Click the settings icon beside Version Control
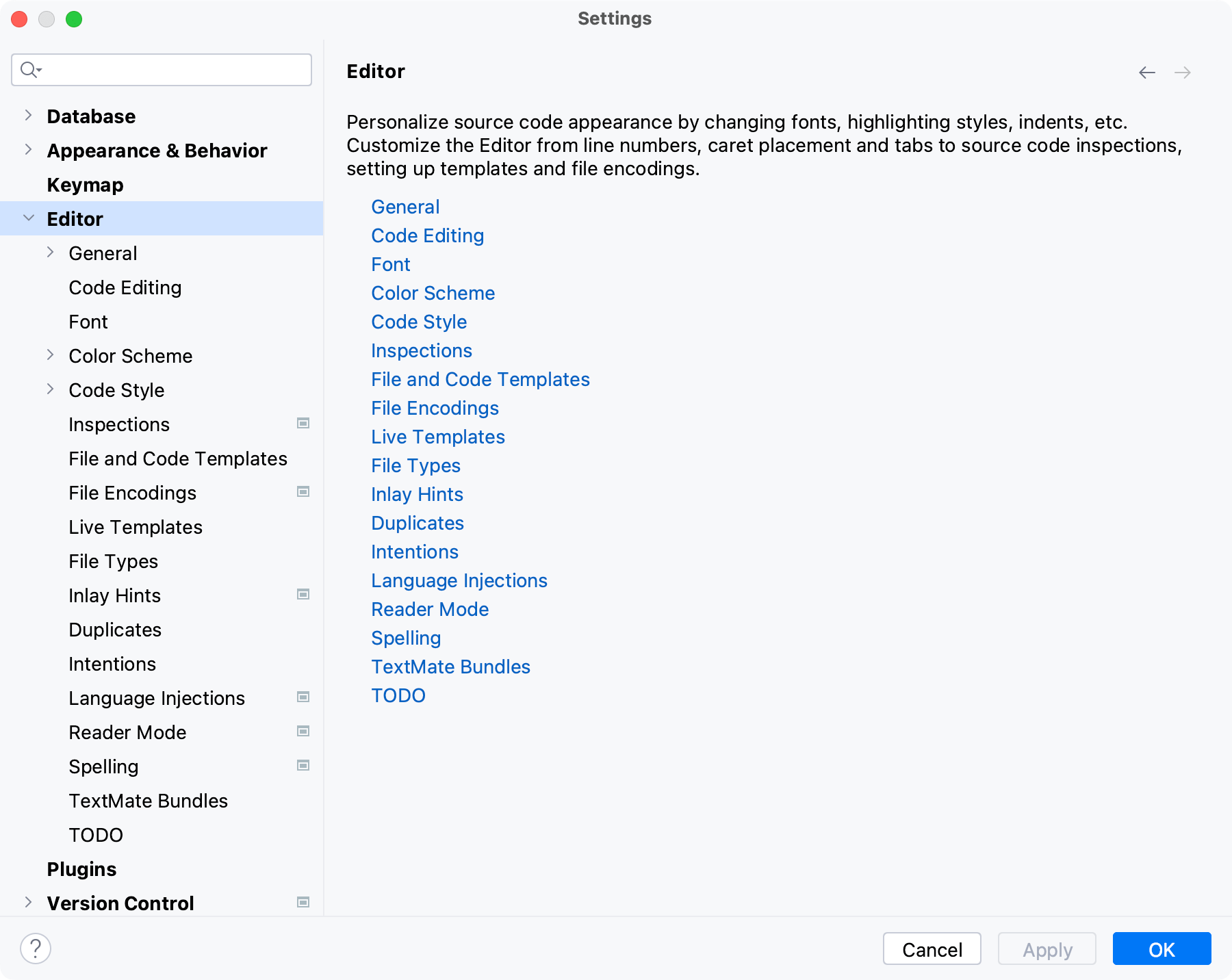 (x=302, y=902)
